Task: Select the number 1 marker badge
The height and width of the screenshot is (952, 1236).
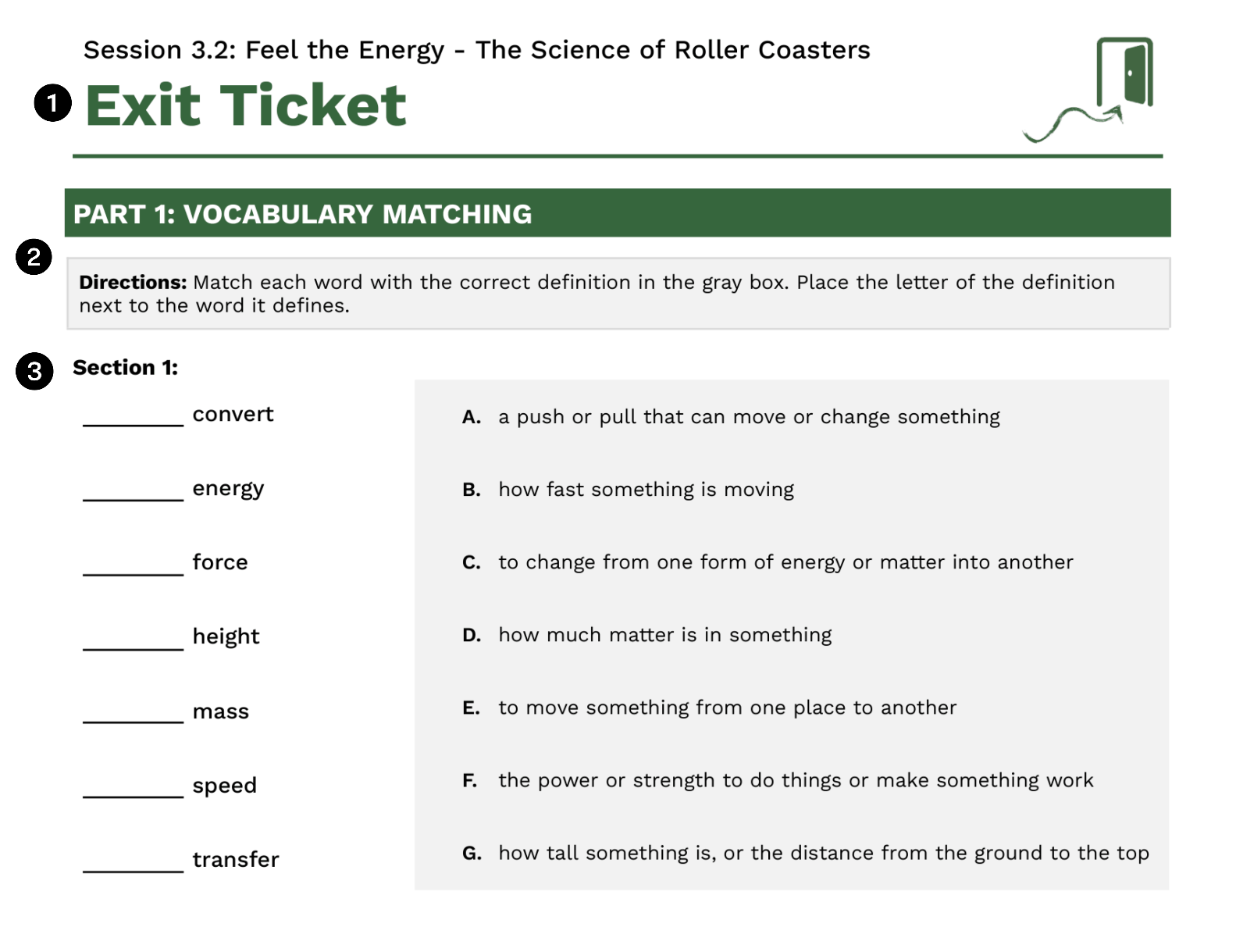Action: click(x=53, y=103)
